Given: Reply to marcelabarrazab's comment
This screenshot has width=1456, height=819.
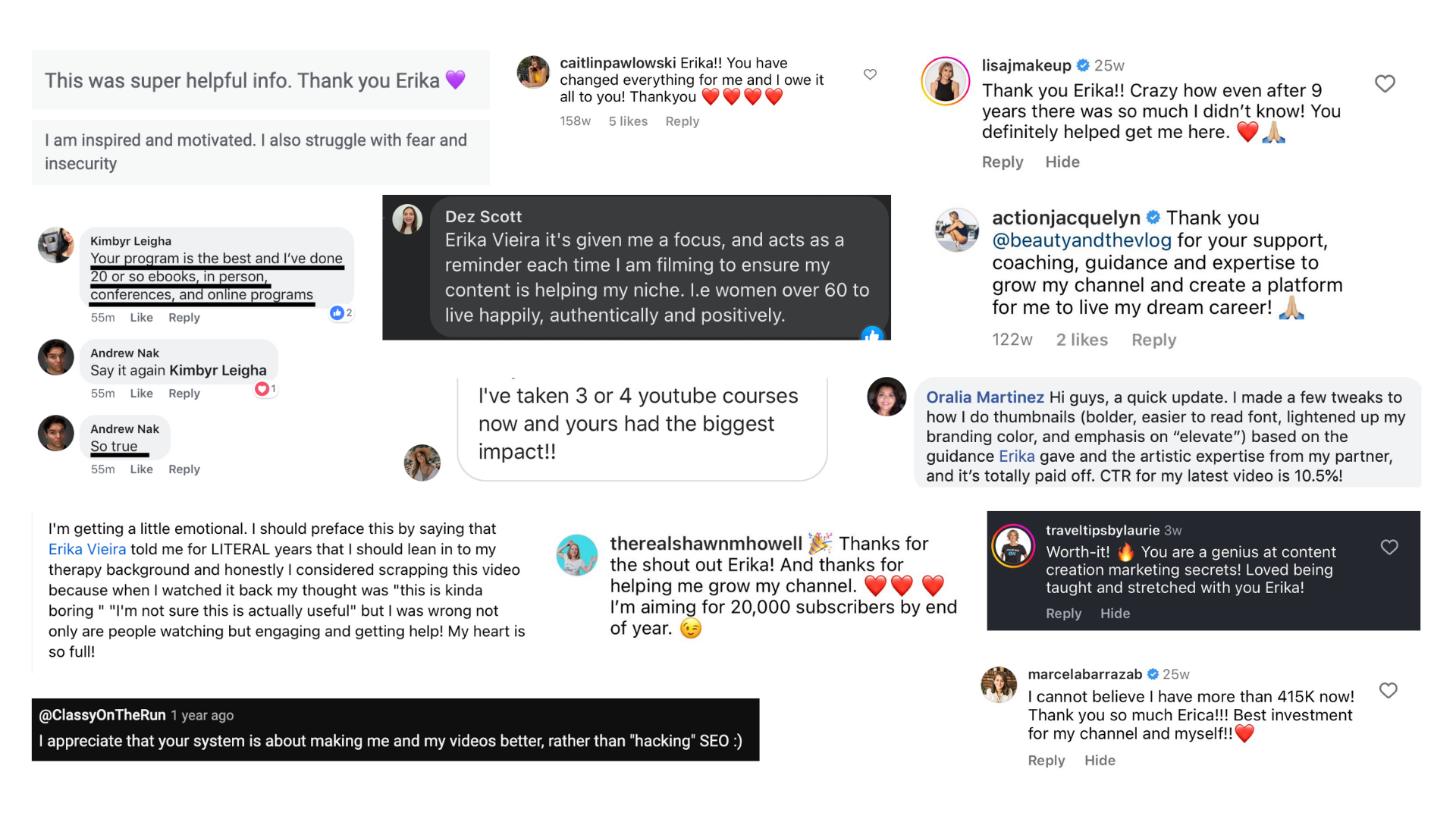Looking at the screenshot, I should (x=1046, y=761).
